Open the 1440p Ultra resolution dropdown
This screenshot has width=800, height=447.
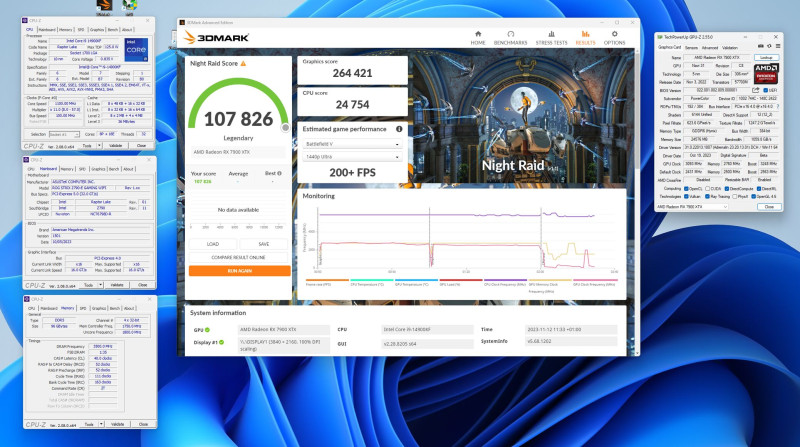[x=352, y=157]
